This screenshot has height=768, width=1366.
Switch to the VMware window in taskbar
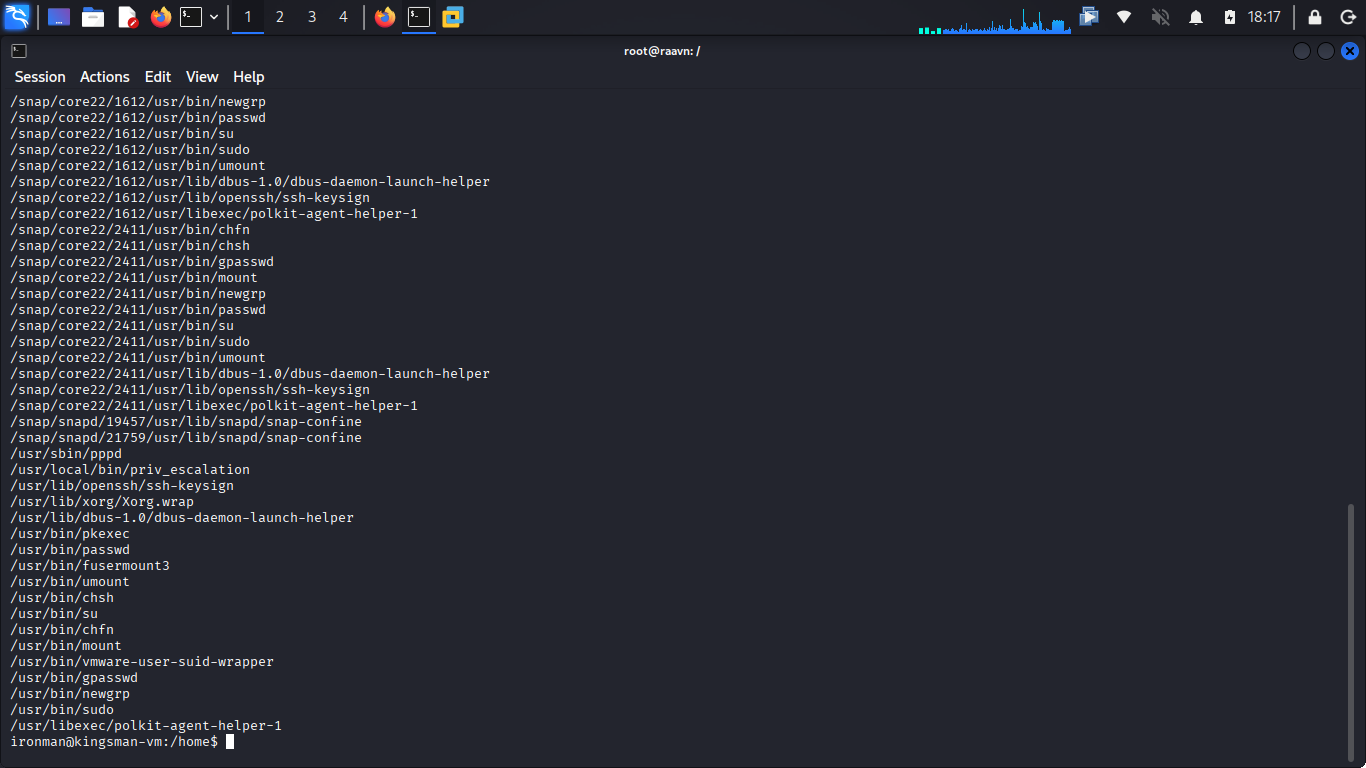pos(453,17)
